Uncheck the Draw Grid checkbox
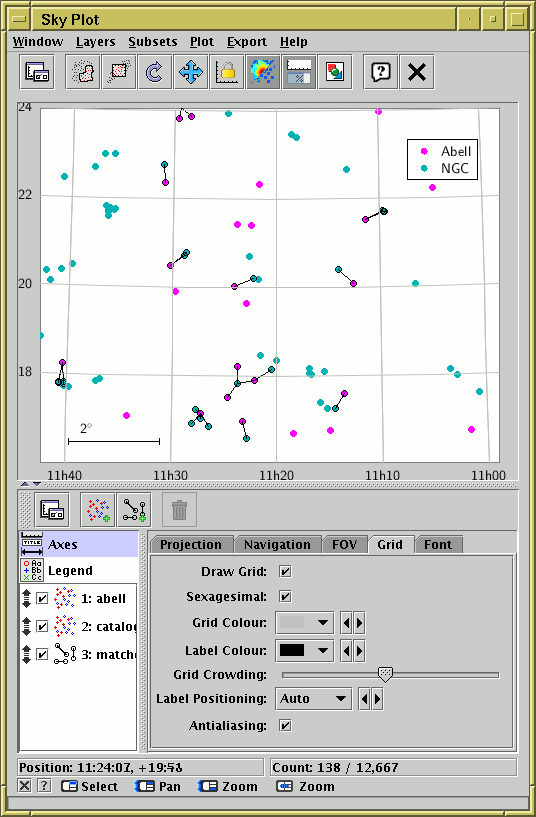Viewport: 536px width, 817px height. 285,572
